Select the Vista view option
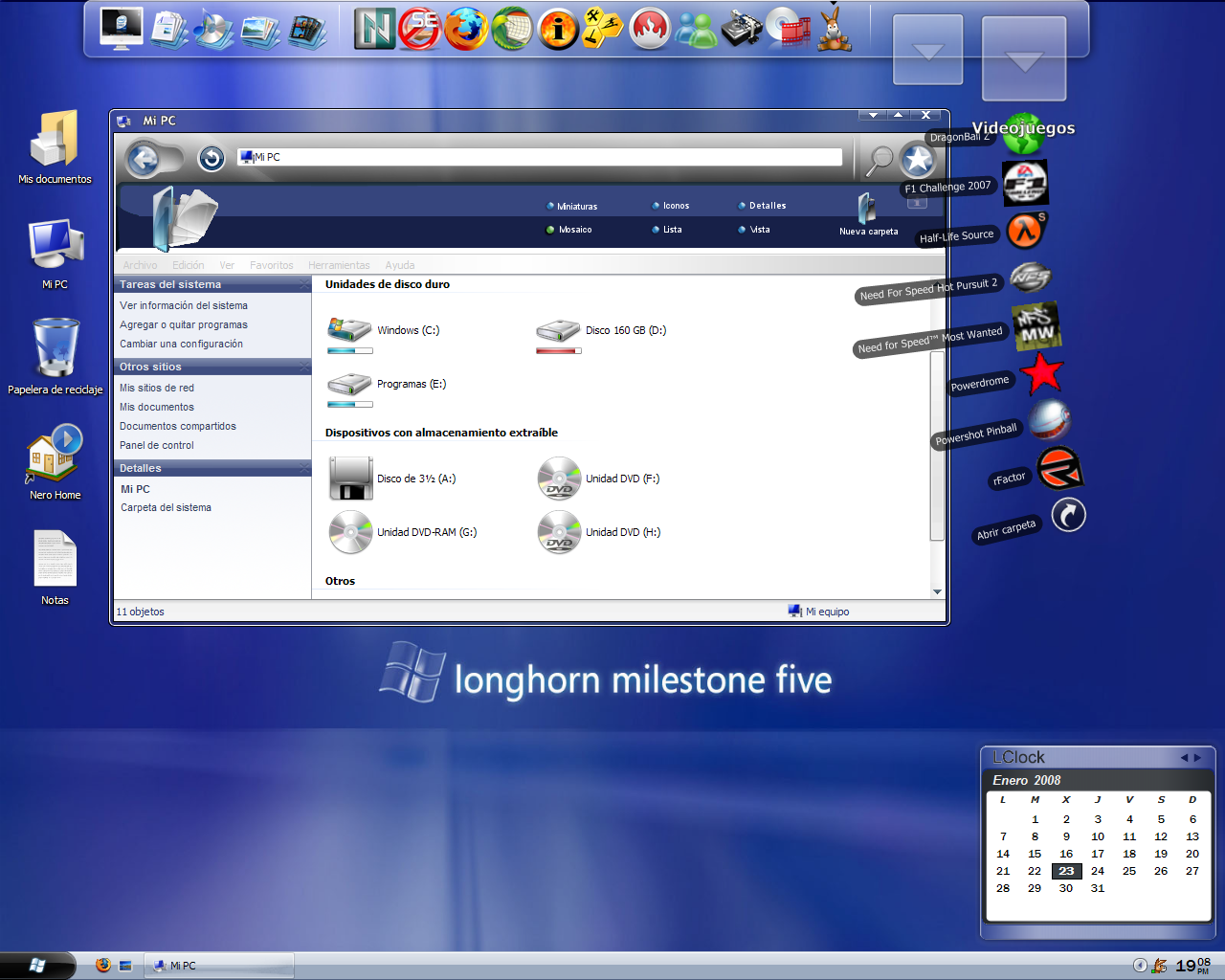 753,230
